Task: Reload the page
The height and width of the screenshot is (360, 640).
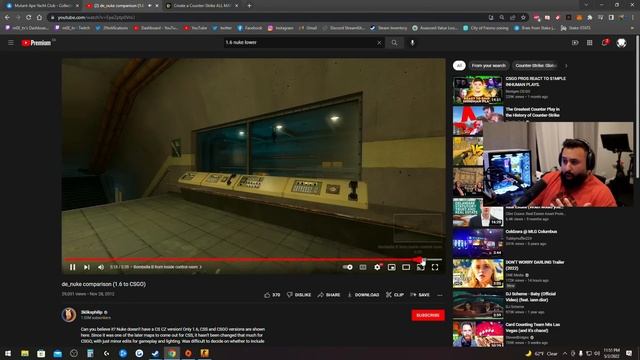Action: pos(29,17)
